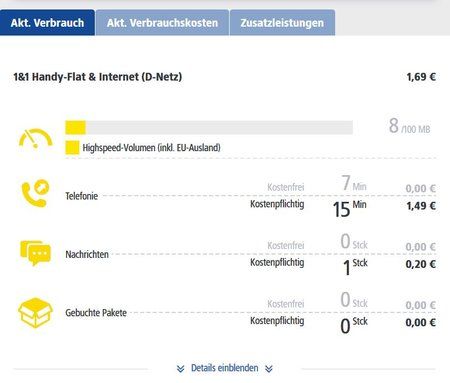Click the data usage progress bar

tap(209, 128)
